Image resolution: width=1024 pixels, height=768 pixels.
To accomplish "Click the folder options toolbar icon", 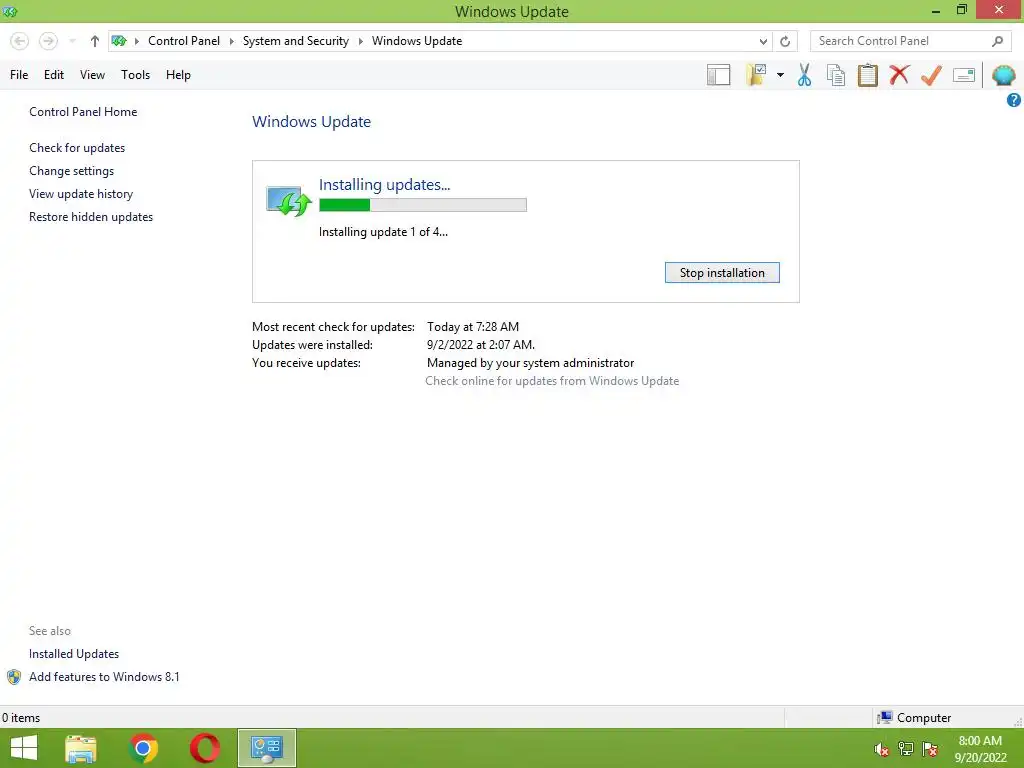I will (x=756, y=75).
